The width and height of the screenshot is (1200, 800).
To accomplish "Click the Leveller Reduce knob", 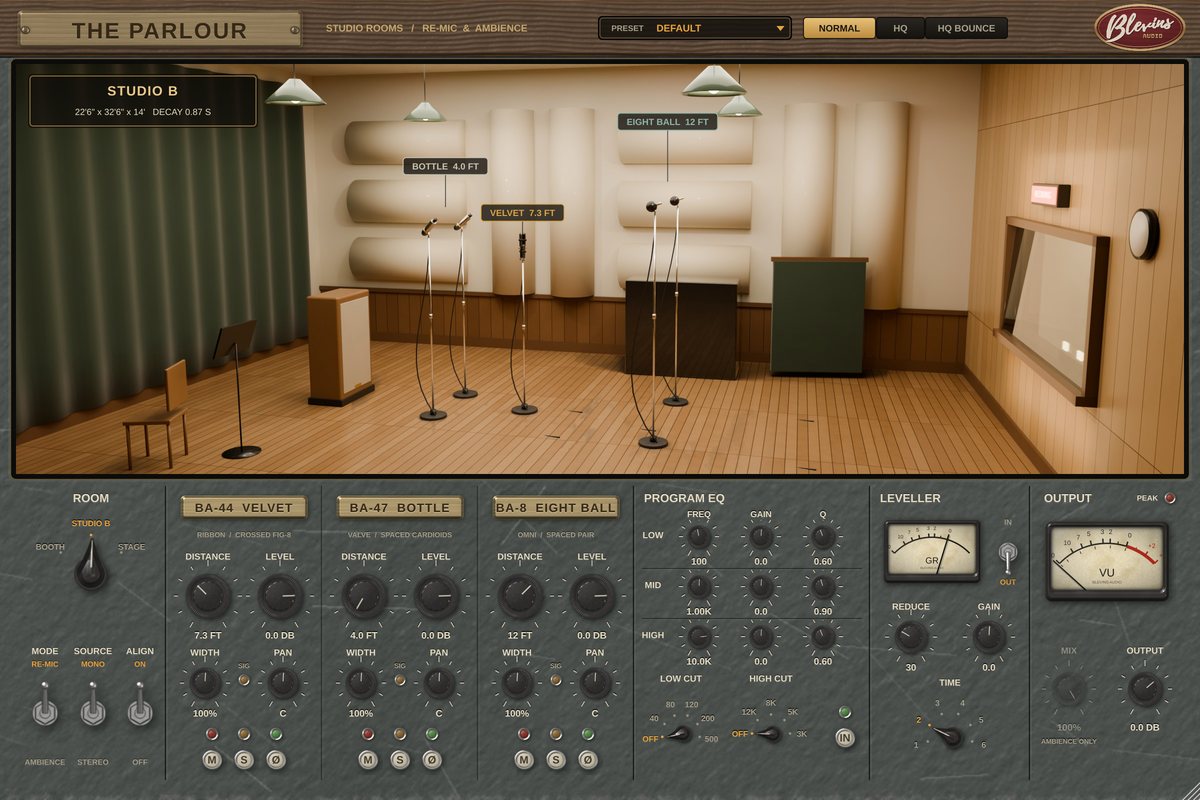I will [911, 636].
